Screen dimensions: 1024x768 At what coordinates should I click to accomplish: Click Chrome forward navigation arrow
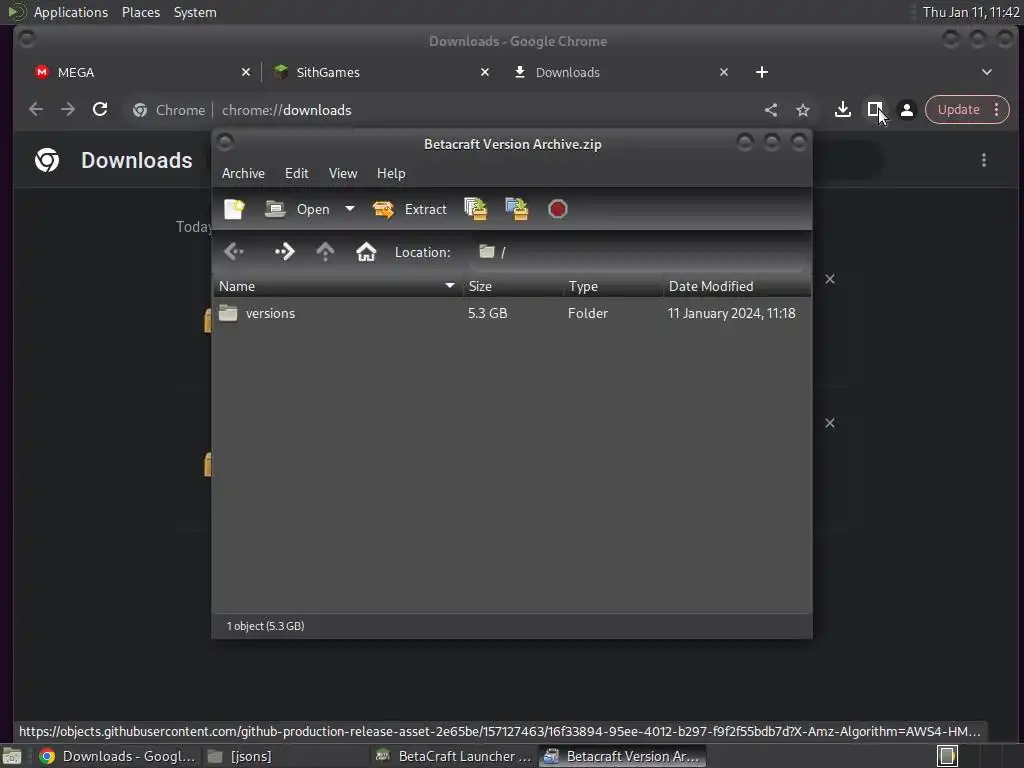pos(68,110)
